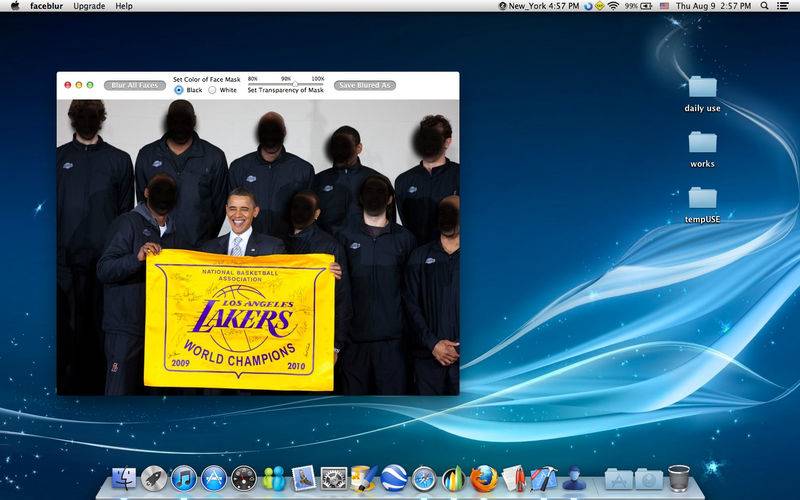Zoom the faceblur window with green button
The height and width of the screenshot is (500, 800).
point(90,85)
